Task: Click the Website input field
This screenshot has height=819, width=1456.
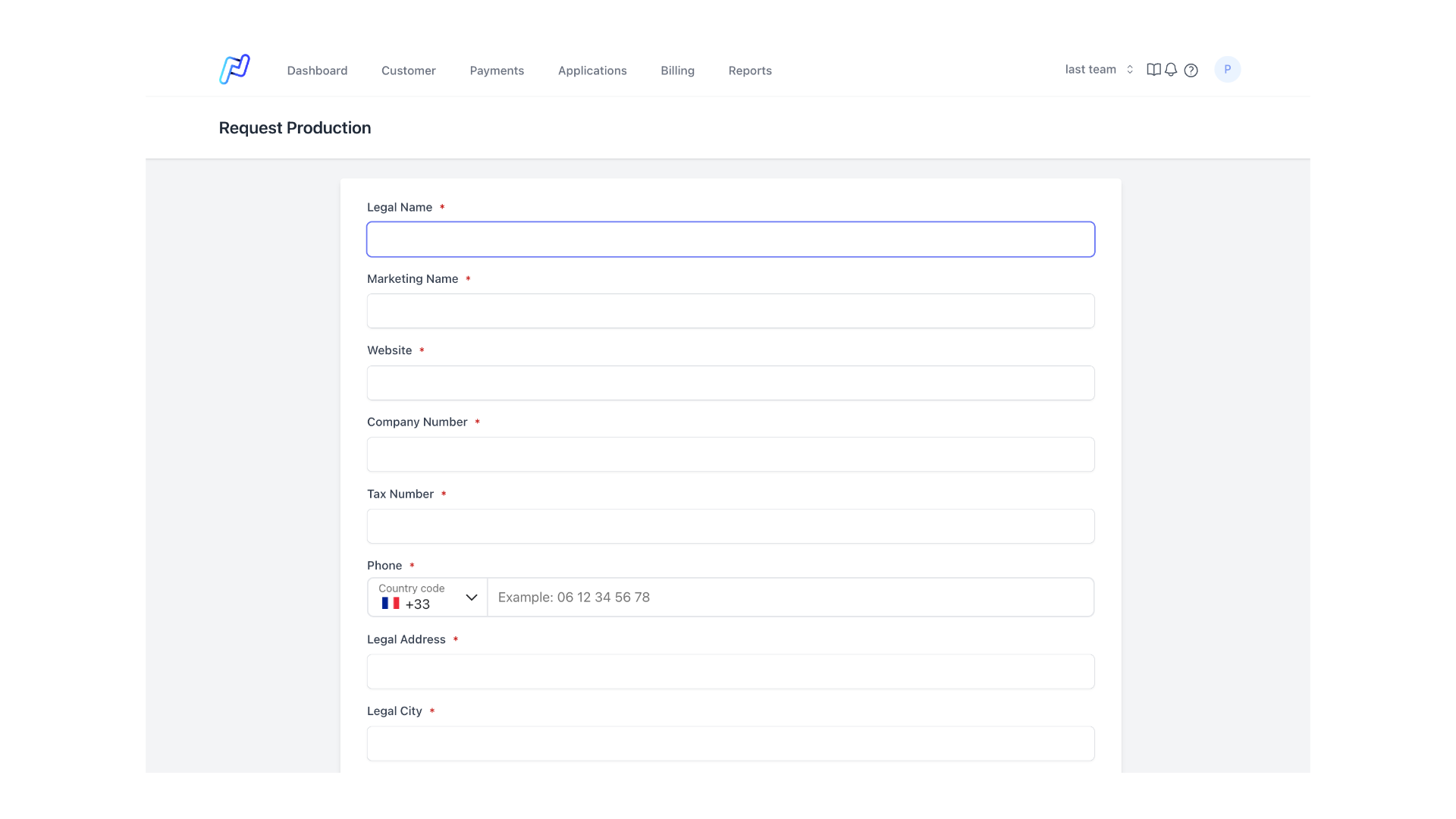Action: [731, 382]
